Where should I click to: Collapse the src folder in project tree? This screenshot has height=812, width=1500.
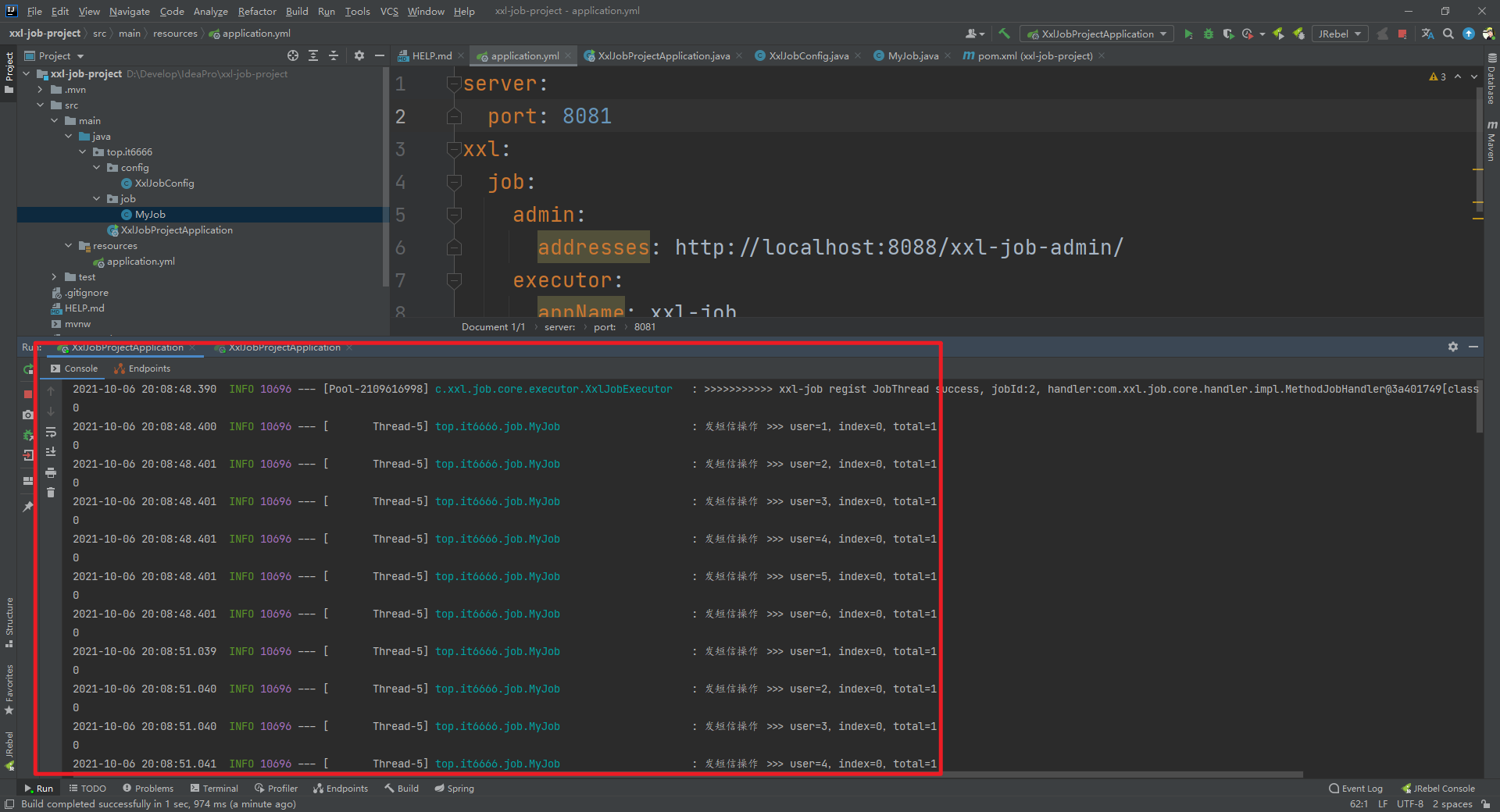click(x=41, y=105)
